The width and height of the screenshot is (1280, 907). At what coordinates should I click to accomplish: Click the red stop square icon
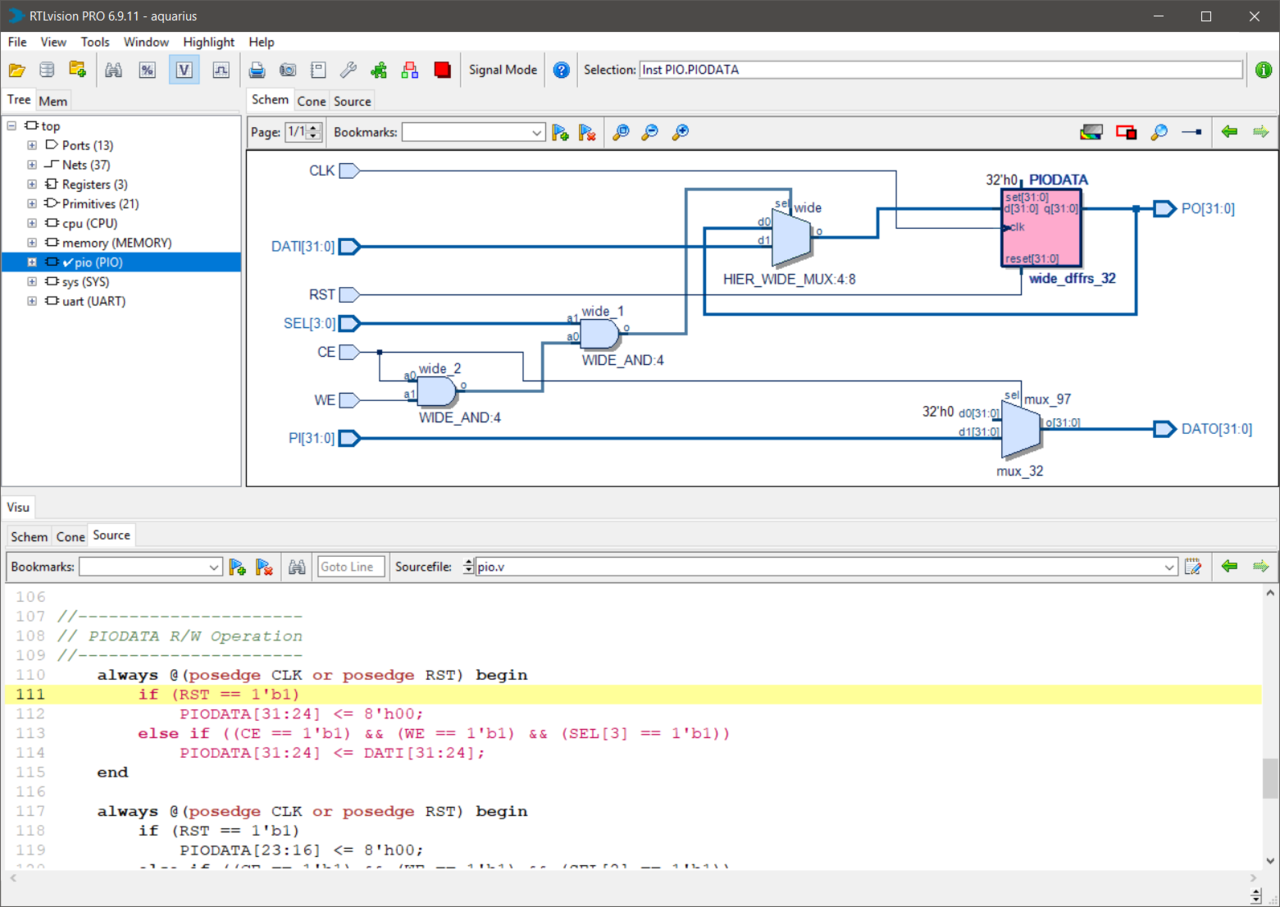point(442,70)
